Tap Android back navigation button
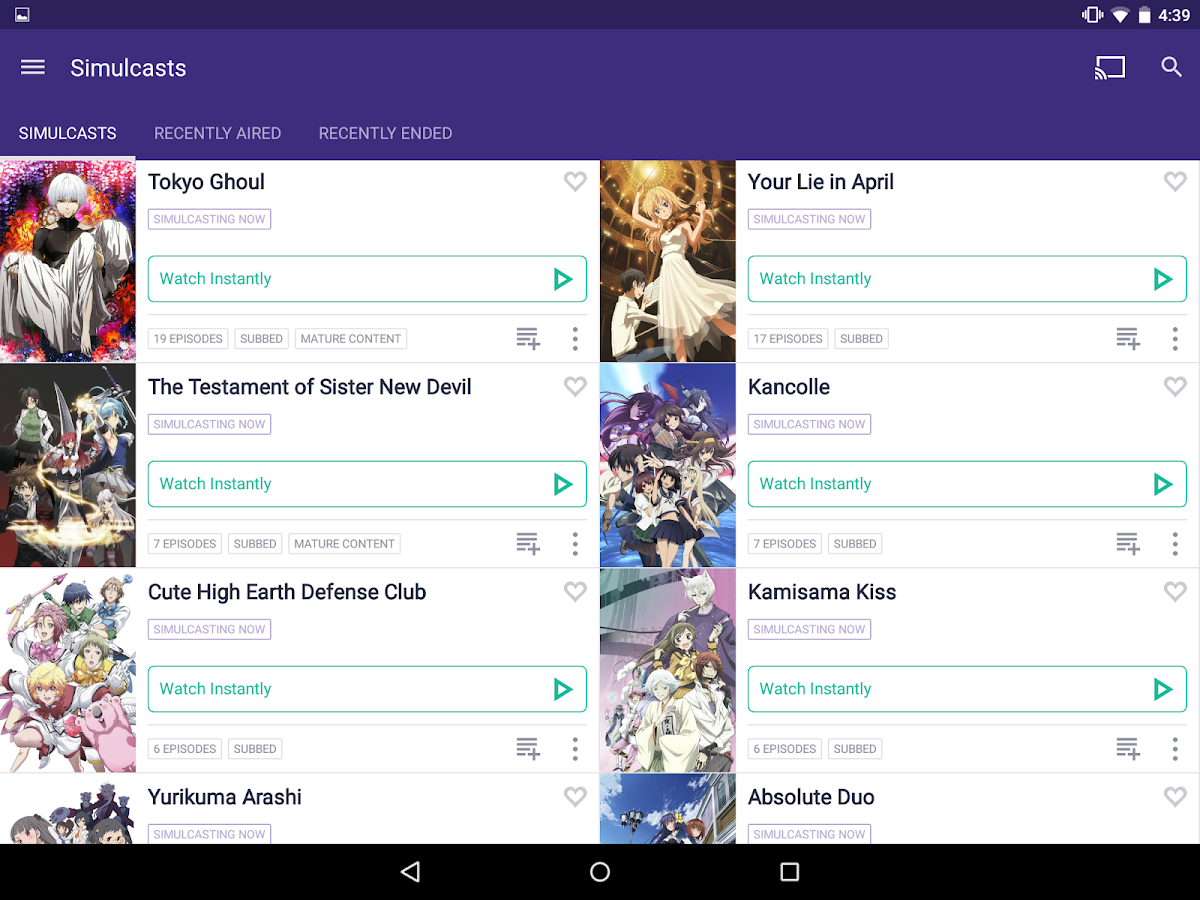1200x900 pixels. (410, 872)
